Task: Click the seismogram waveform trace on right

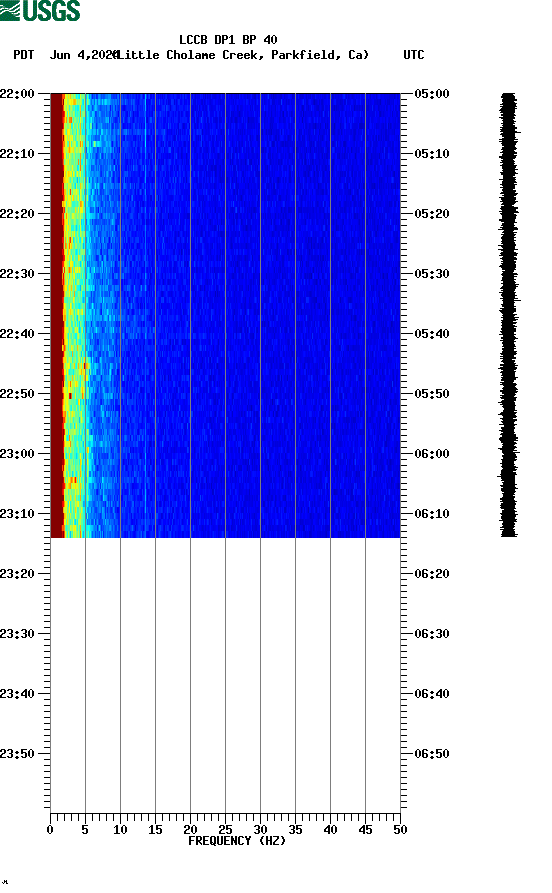Action: 509,315
